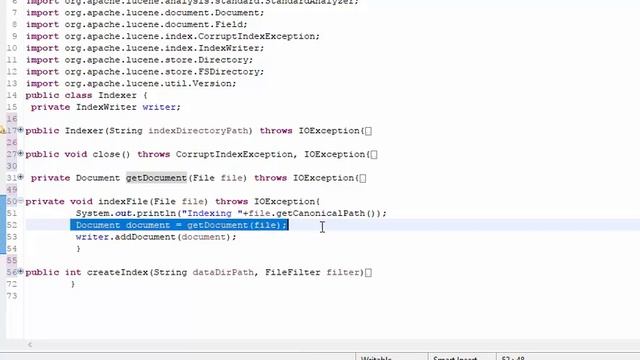Expand the folded createIndex method at line 56
The width and height of the screenshot is (640, 360).
click(x=20, y=271)
